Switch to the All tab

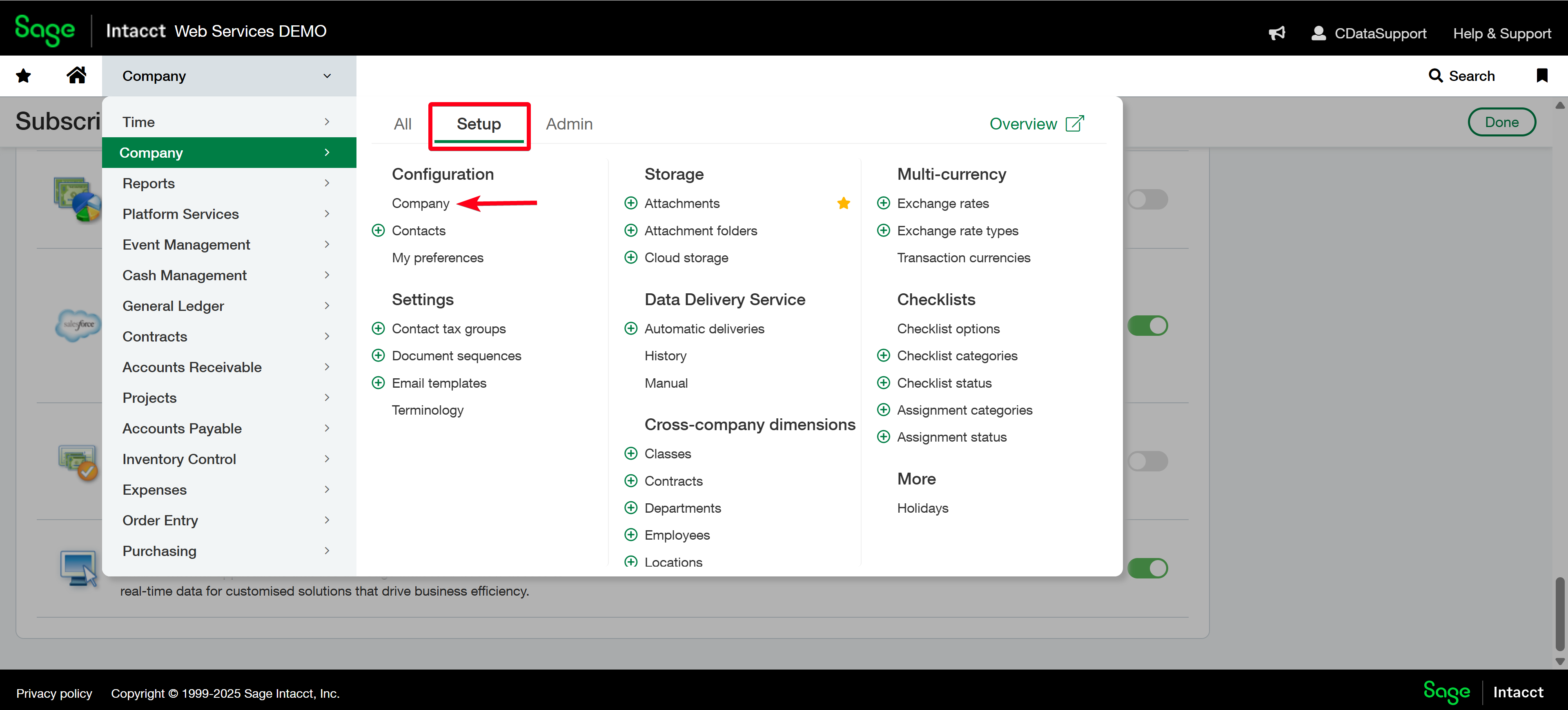[x=402, y=124]
